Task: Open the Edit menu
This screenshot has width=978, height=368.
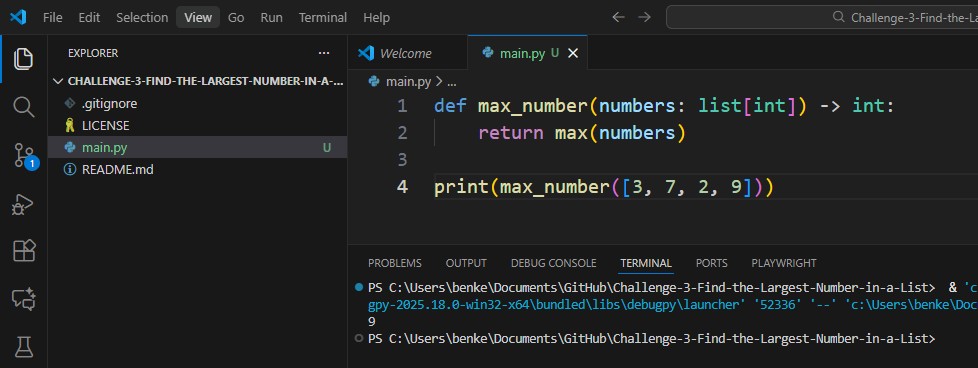Action: click(x=89, y=17)
